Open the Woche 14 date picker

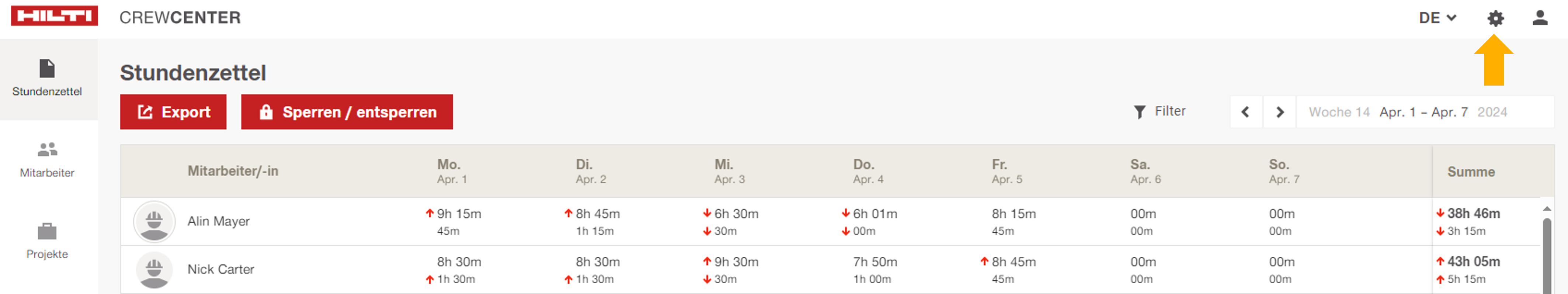point(1424,112)
